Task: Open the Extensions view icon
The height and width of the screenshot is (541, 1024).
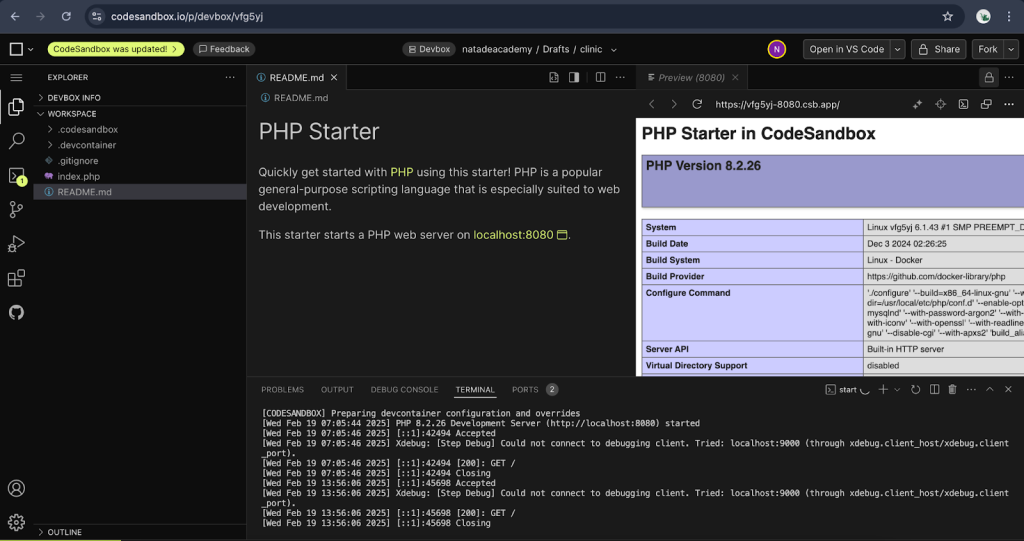Action: click(16, 278)
